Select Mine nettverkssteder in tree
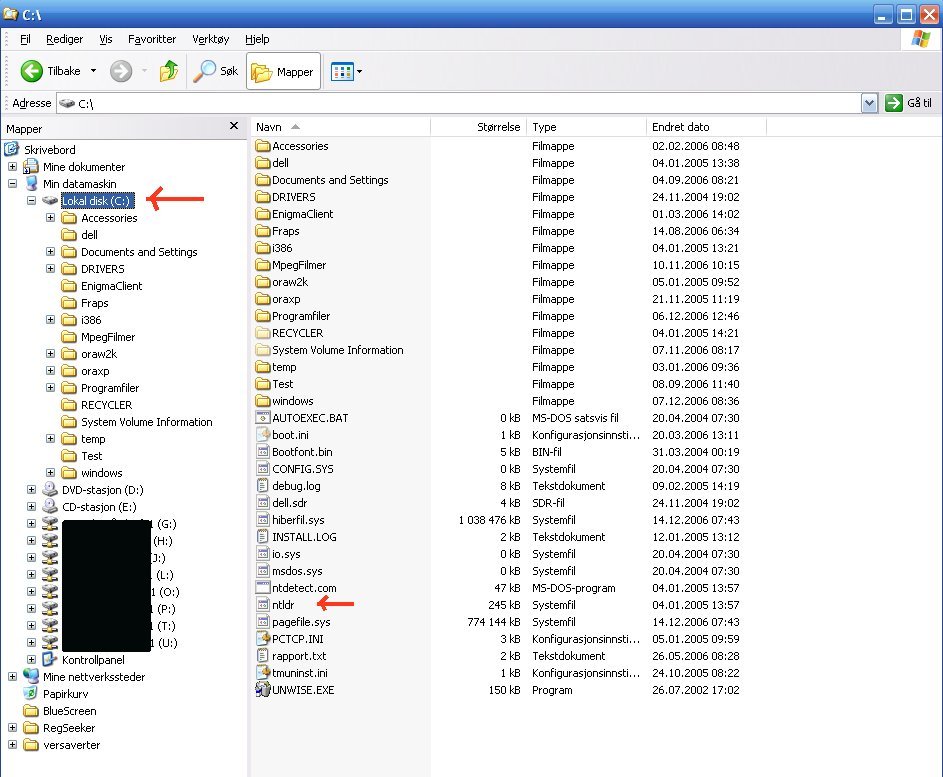Screen dimensions: 943x777 (94, 677)
